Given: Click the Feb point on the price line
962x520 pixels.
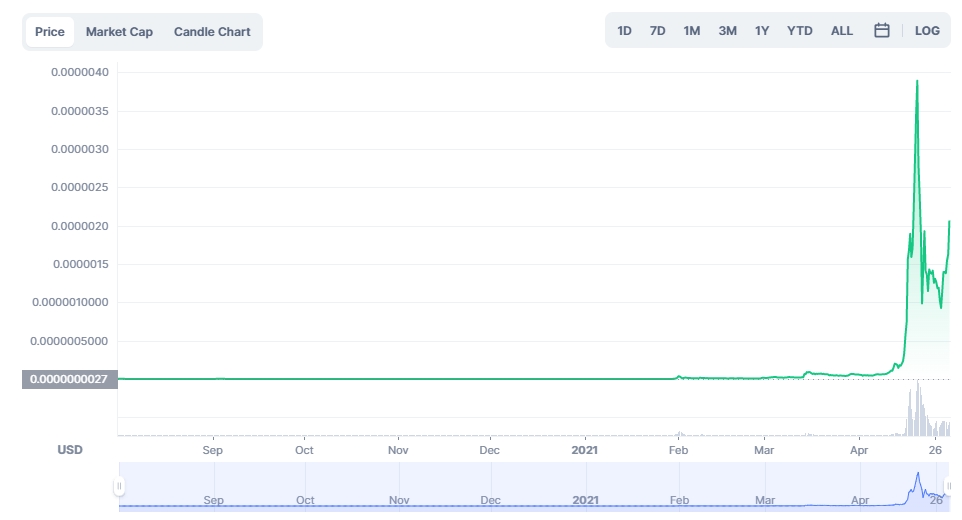Looking at the screenshot, I should pos(679,377).
